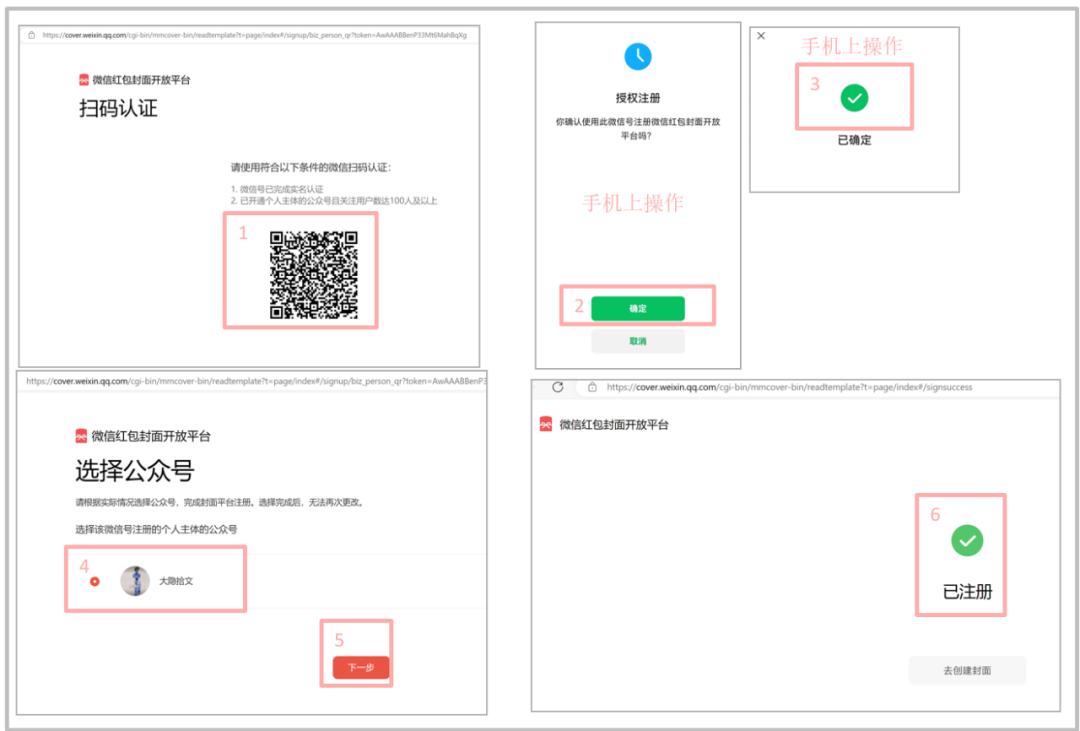Screen dimensions: 1080x731
Task: Reload the signsuccess page with the refresh icon
Action: click(558, 387)
